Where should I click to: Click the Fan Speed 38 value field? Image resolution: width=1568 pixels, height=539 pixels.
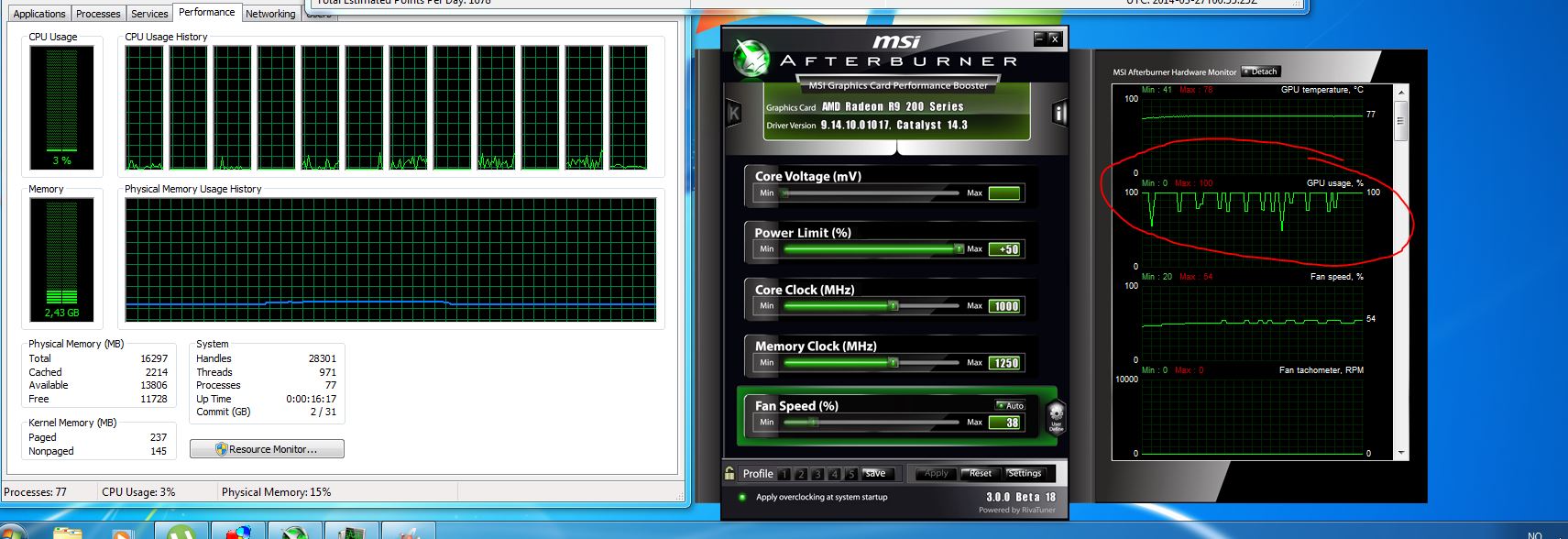[x=1004, y=423]
